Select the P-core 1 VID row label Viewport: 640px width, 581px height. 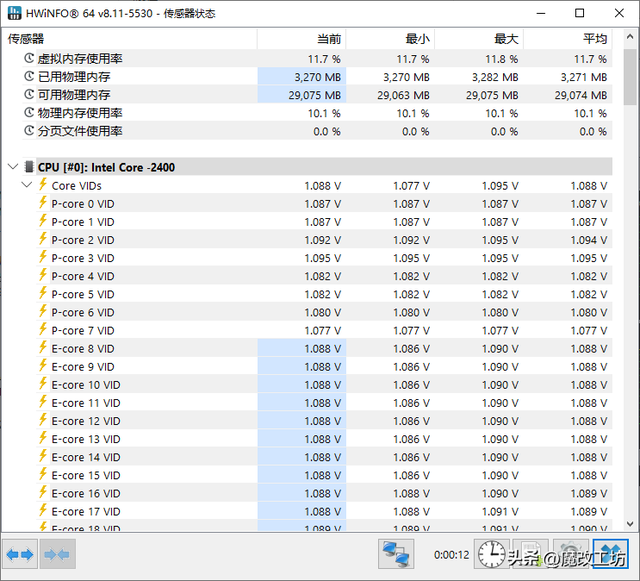point(83,222)
